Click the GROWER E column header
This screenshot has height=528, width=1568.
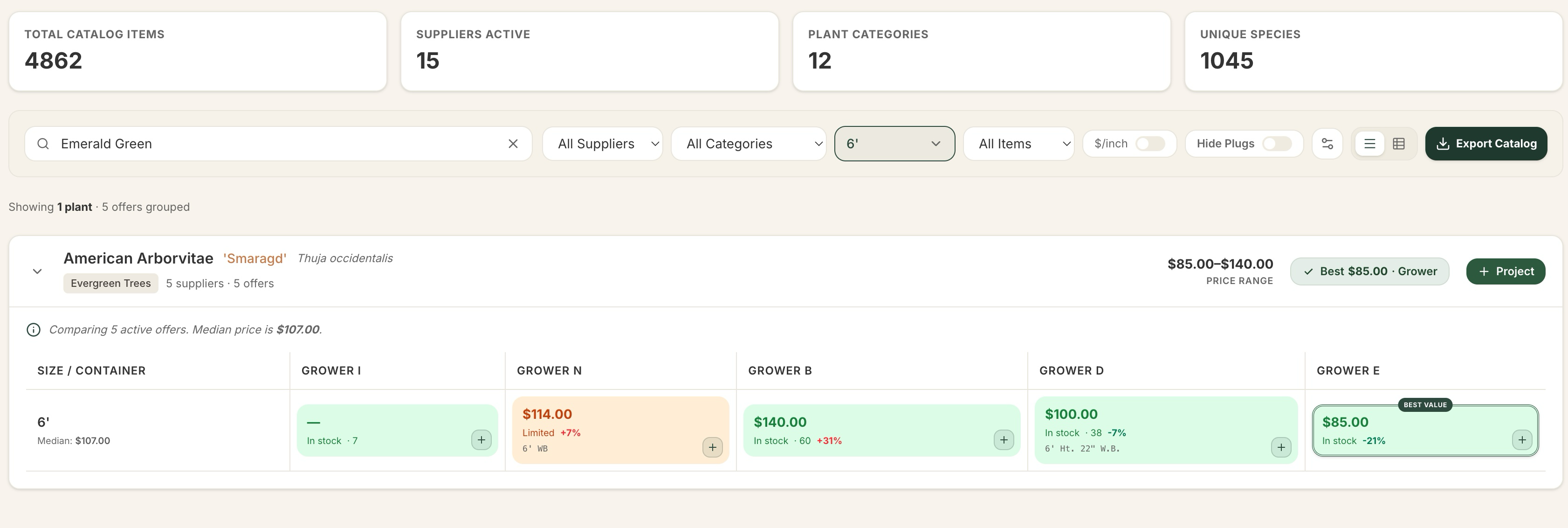pos(1348,371)
